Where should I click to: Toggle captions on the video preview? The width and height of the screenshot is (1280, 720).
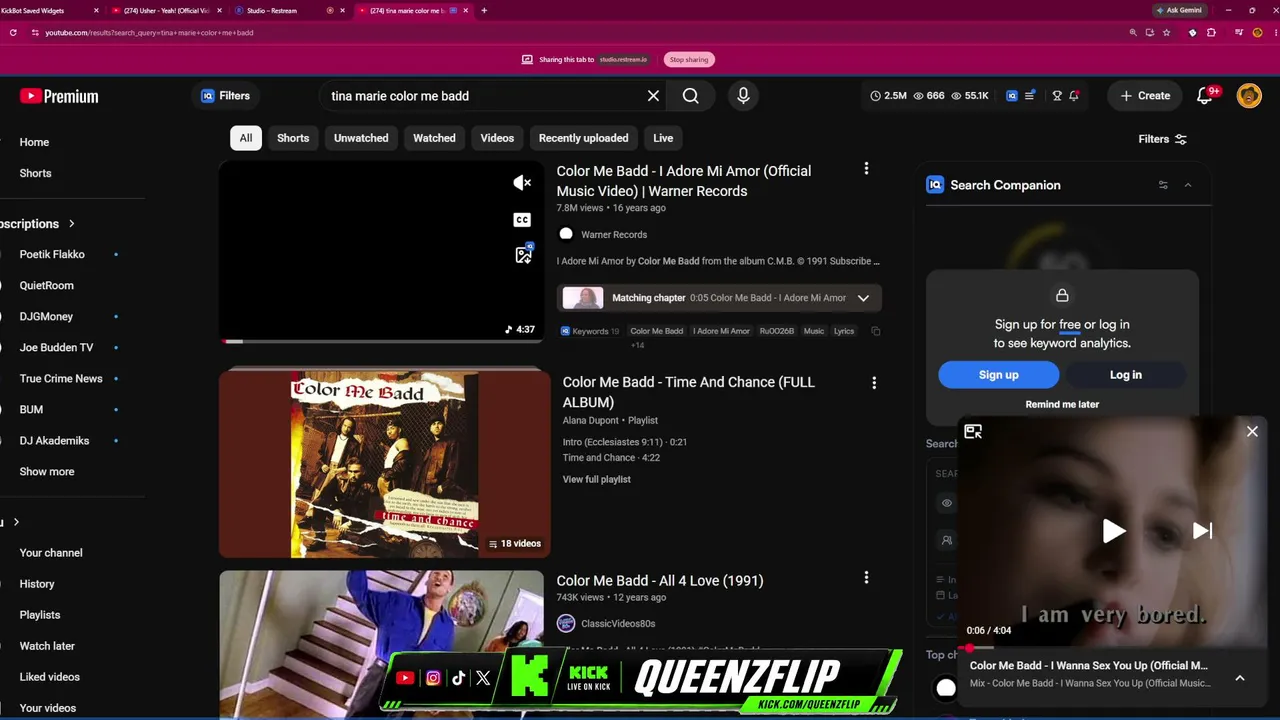coord(522,220)
